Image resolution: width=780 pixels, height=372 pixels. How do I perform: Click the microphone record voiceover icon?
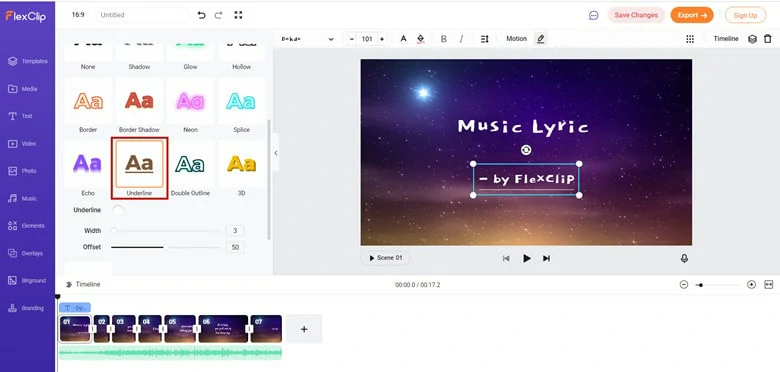[x=684, y=259]
